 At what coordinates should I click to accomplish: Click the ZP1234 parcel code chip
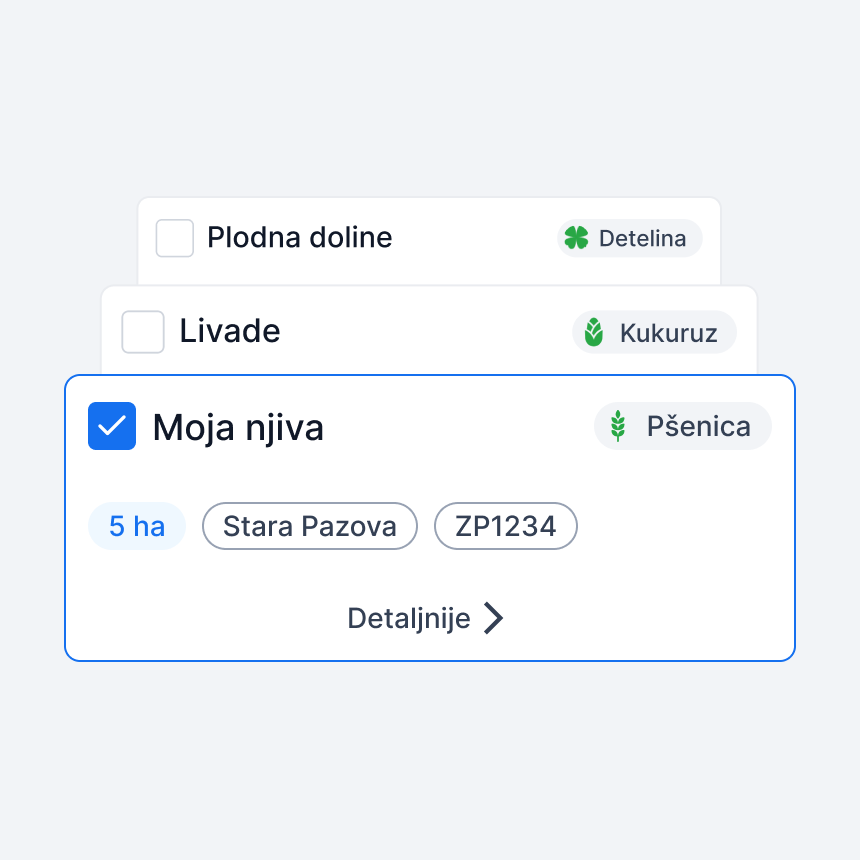[506, 526]
